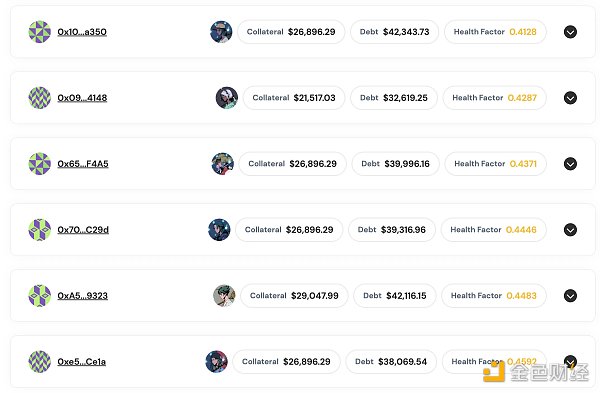Expand row with health factor 0.4287
The width and height of the screenshot is (600, 393).
pyautogui.click(x=570, y=98)
